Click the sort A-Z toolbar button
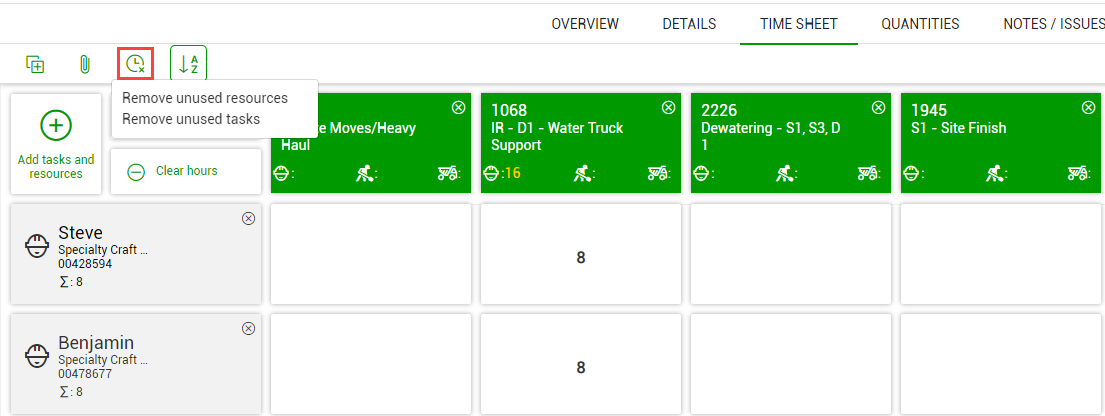Image resolution: width=1105 pixels, height=416 pixels. (x=188, y=65)
